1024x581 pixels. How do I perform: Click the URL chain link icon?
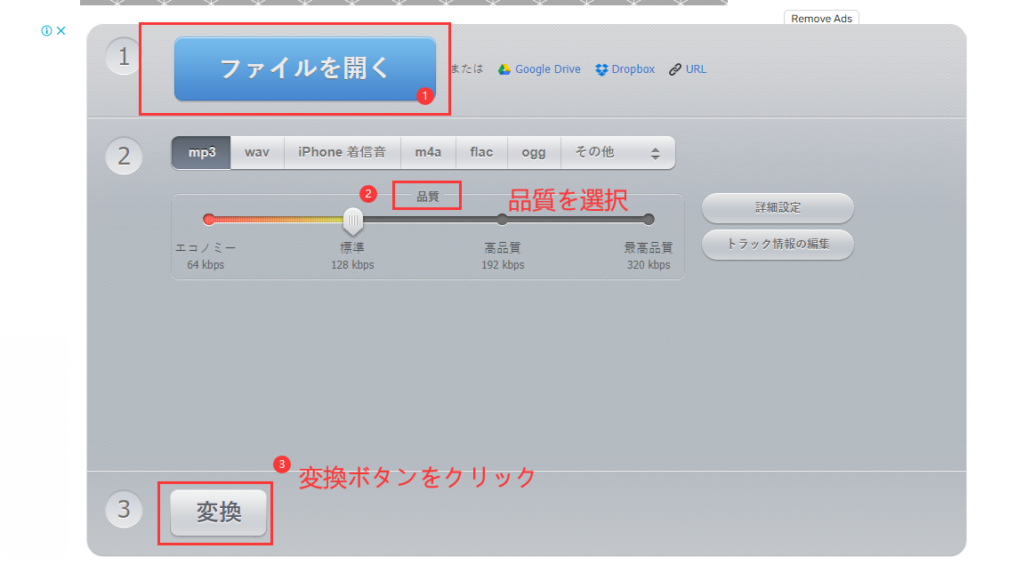coord(675,69)
